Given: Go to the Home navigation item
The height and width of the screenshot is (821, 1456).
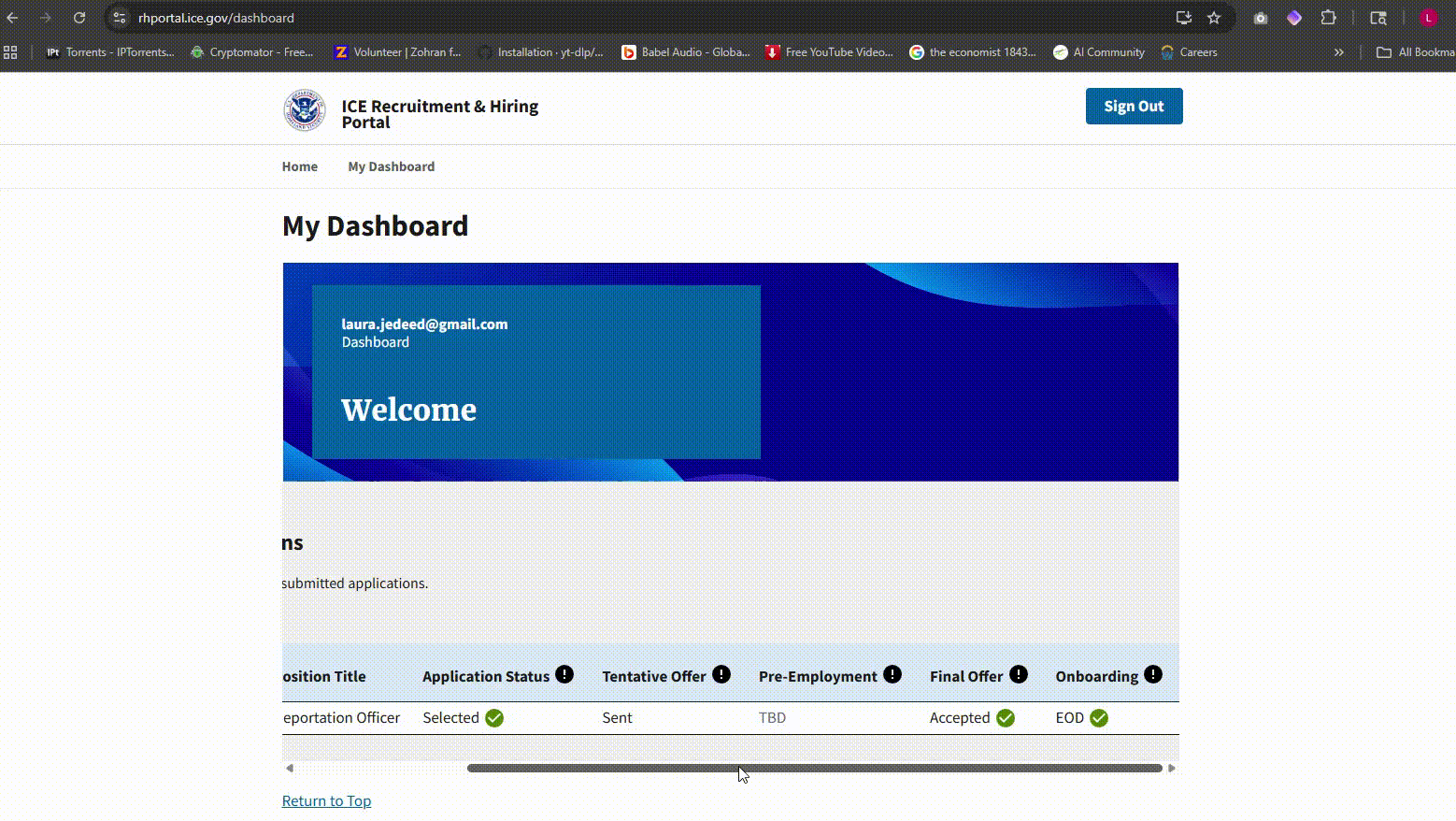Looking at the screenshot, I should click(x=300, y=166).
